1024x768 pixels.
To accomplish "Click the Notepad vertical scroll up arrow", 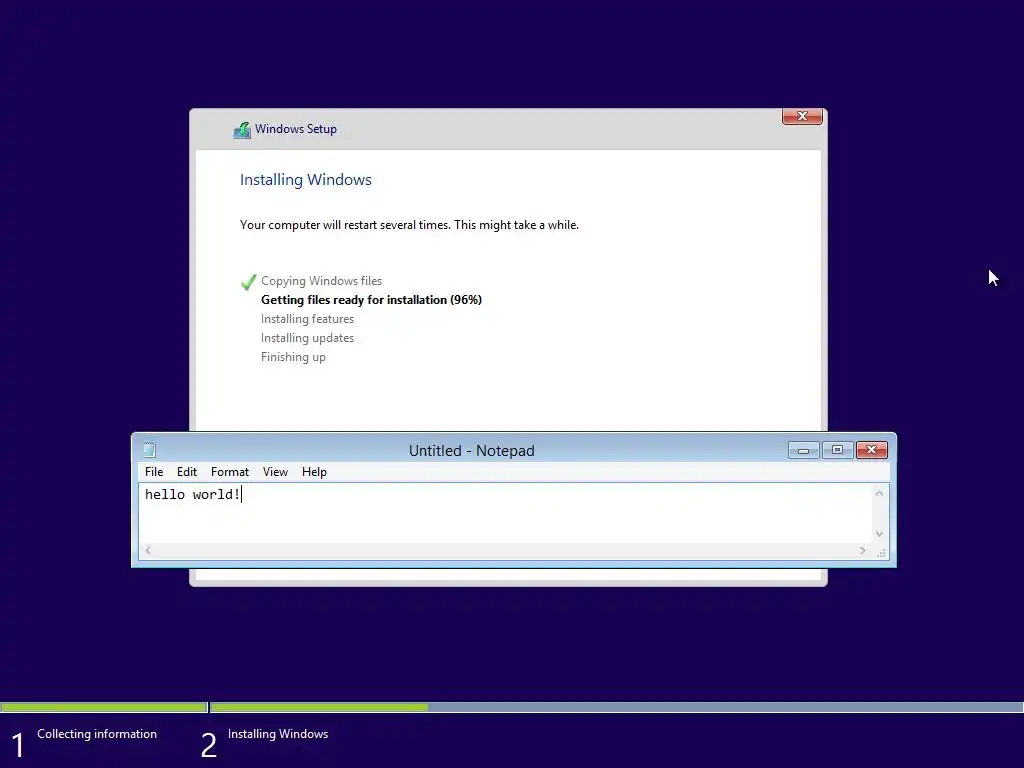I will pos(879,493).
